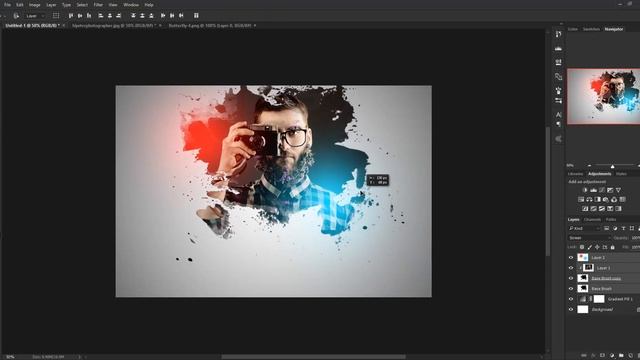640x360 pixels.
Task: Add Levels adjustment
Action: pos(593,190)
